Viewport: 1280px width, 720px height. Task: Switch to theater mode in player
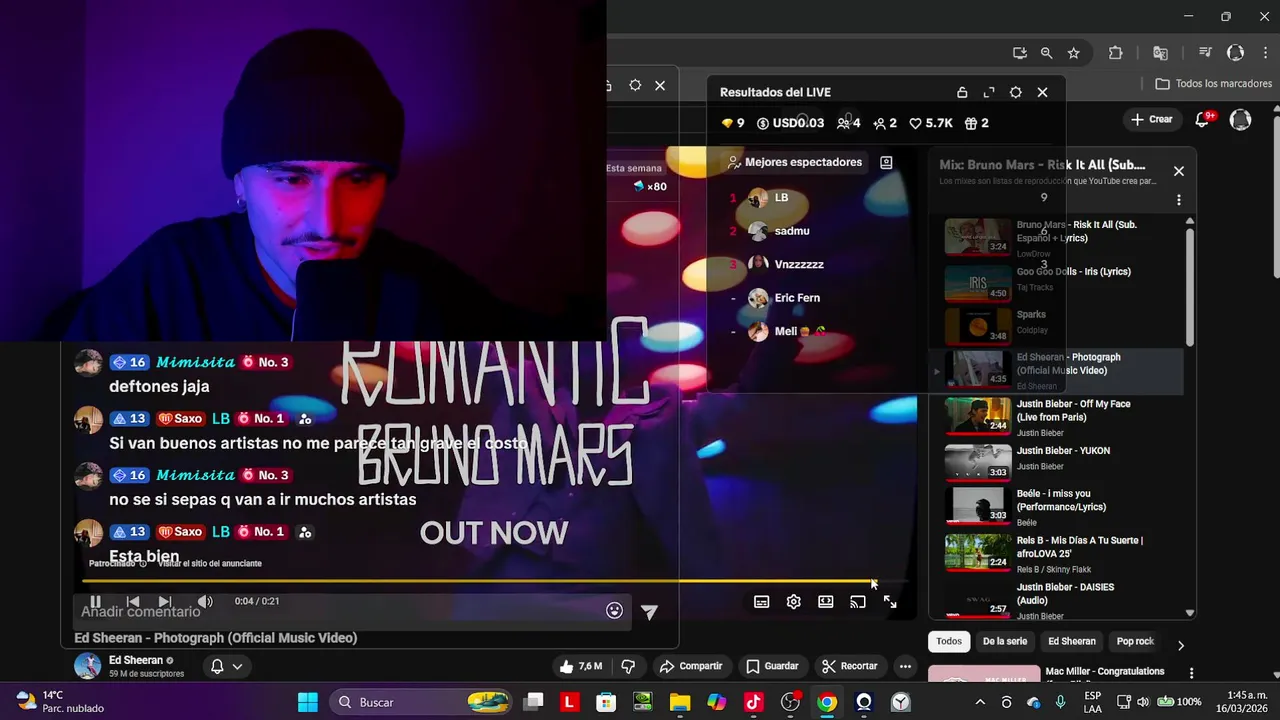click(825, 602)
